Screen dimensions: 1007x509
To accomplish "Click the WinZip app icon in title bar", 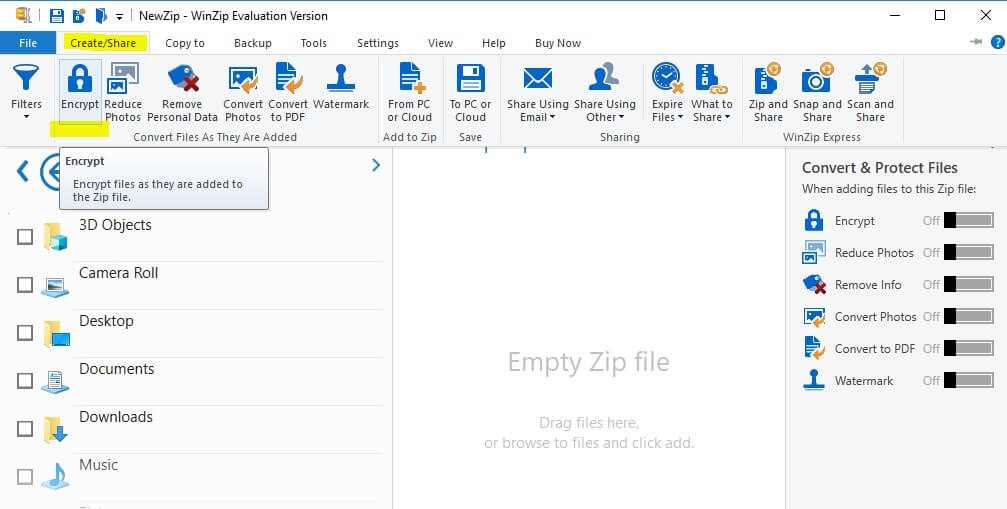I will 24,15.
